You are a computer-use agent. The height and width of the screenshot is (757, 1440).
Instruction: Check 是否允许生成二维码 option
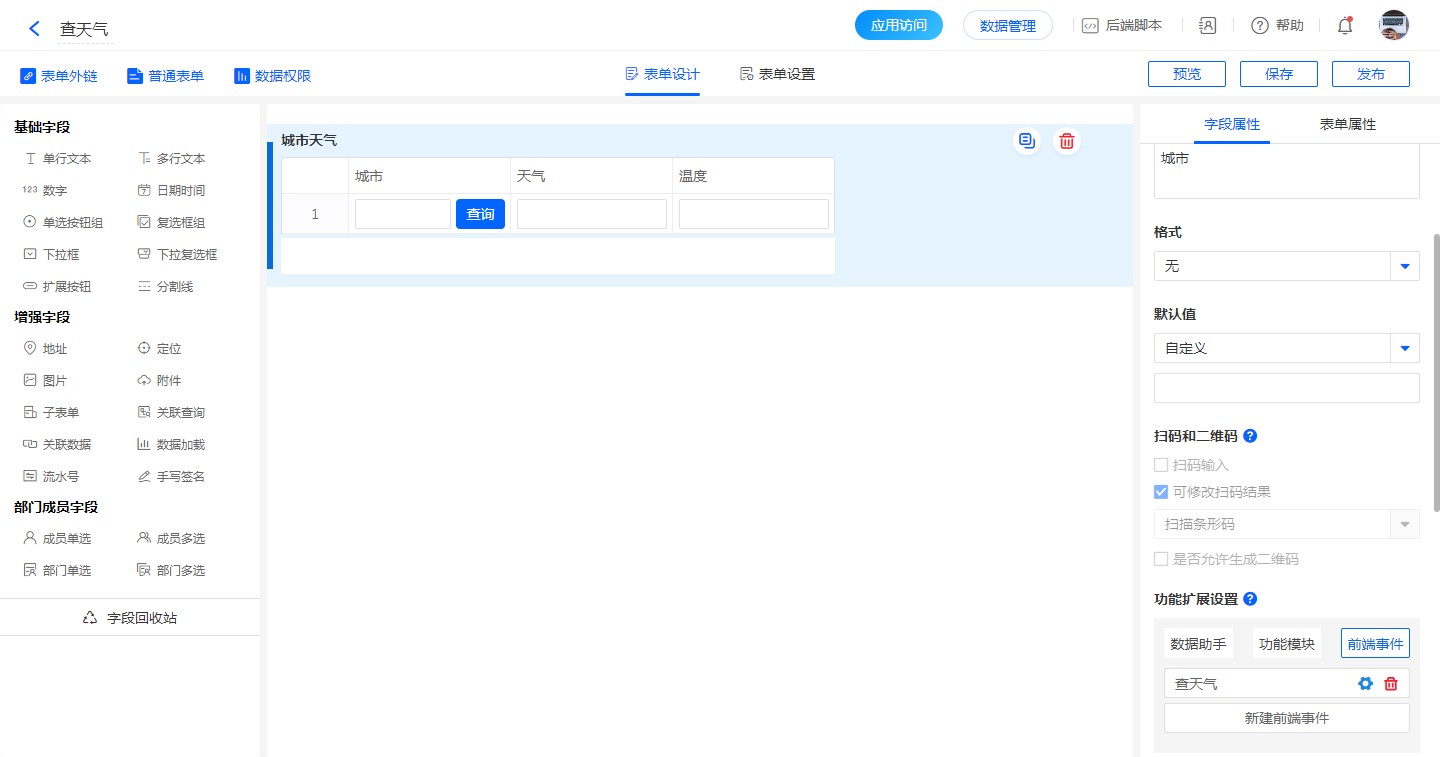pos(1161,559)
